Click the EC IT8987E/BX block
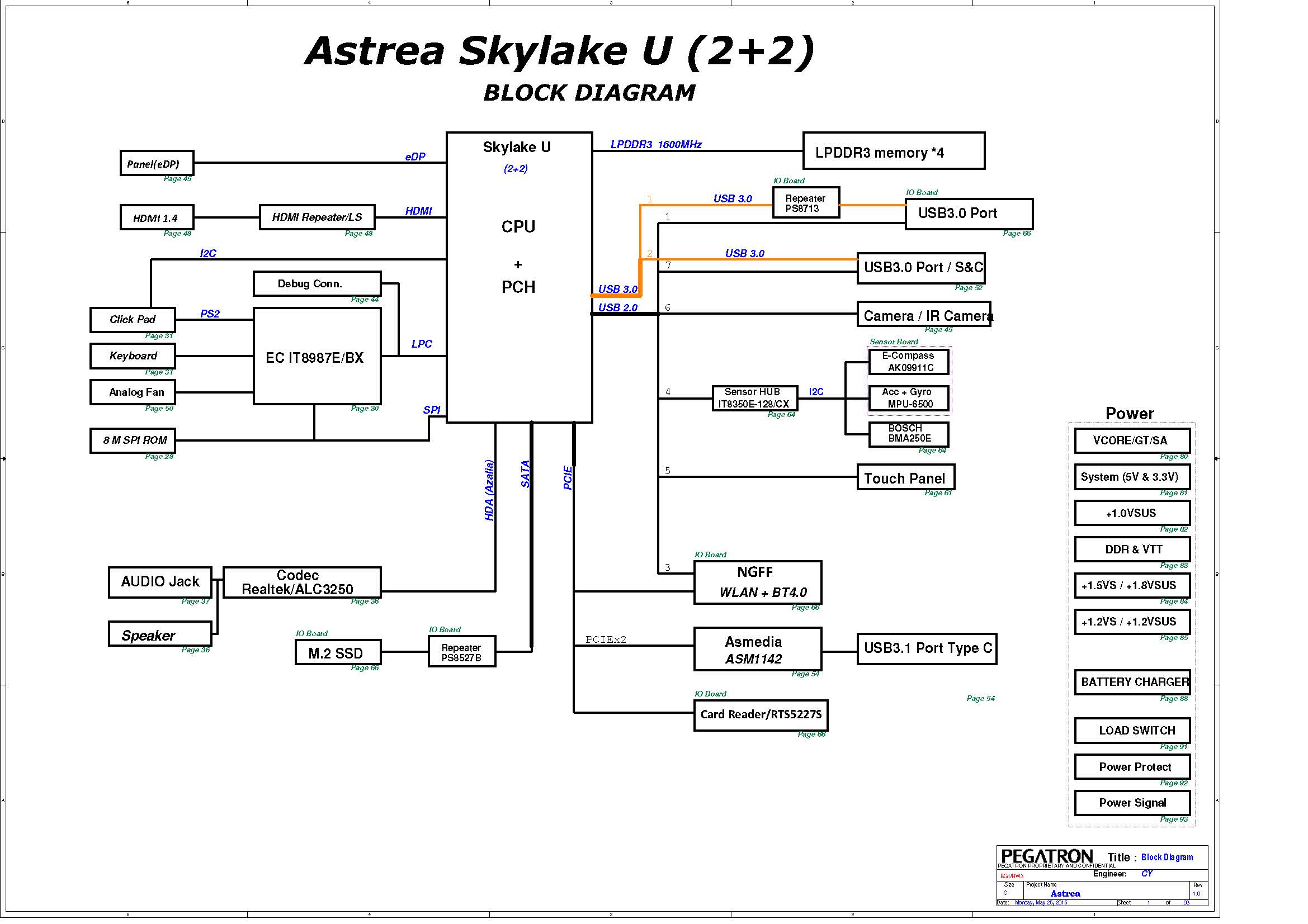This screenshot has height=924, width=1308. tap(317, 357)
